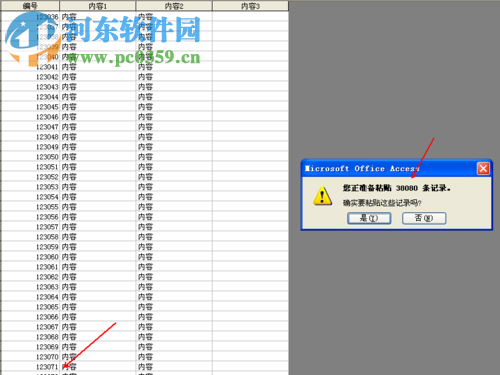Click 内容2 cell in row 123048
The height and width of the screenshot is (375, 500).
click(174, 137)
